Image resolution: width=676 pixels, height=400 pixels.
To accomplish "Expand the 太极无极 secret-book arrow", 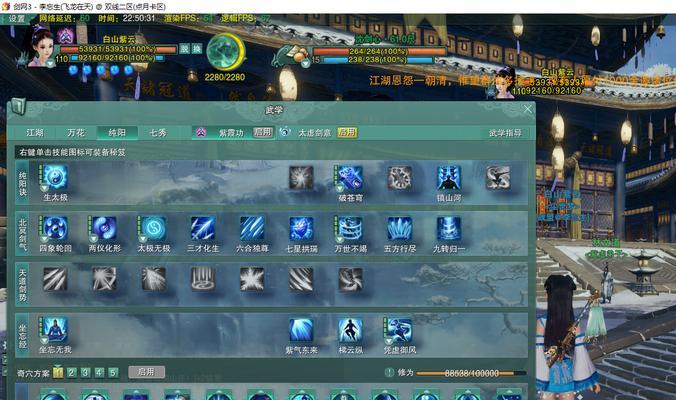I will pyautogui.click(x=142, y=239).
